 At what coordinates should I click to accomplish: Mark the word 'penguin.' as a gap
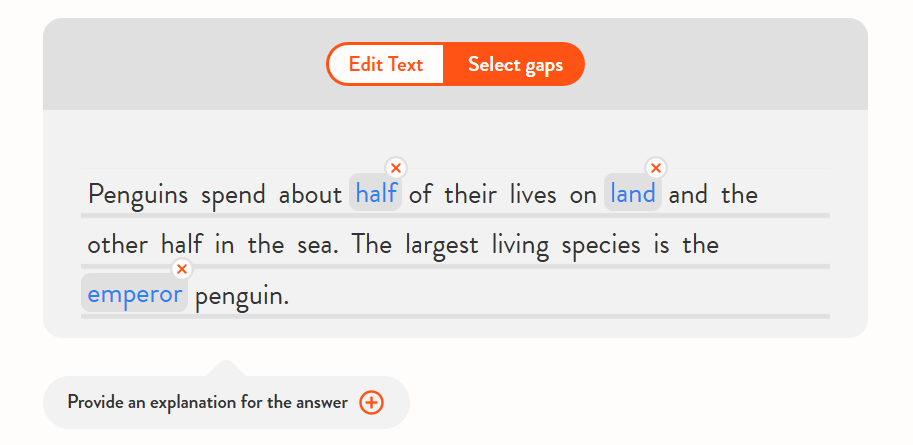click(242, 296)
